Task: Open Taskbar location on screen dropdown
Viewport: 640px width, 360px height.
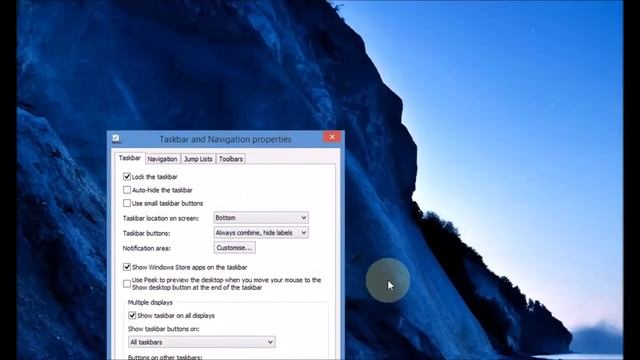Action: (x=261, y=218)
